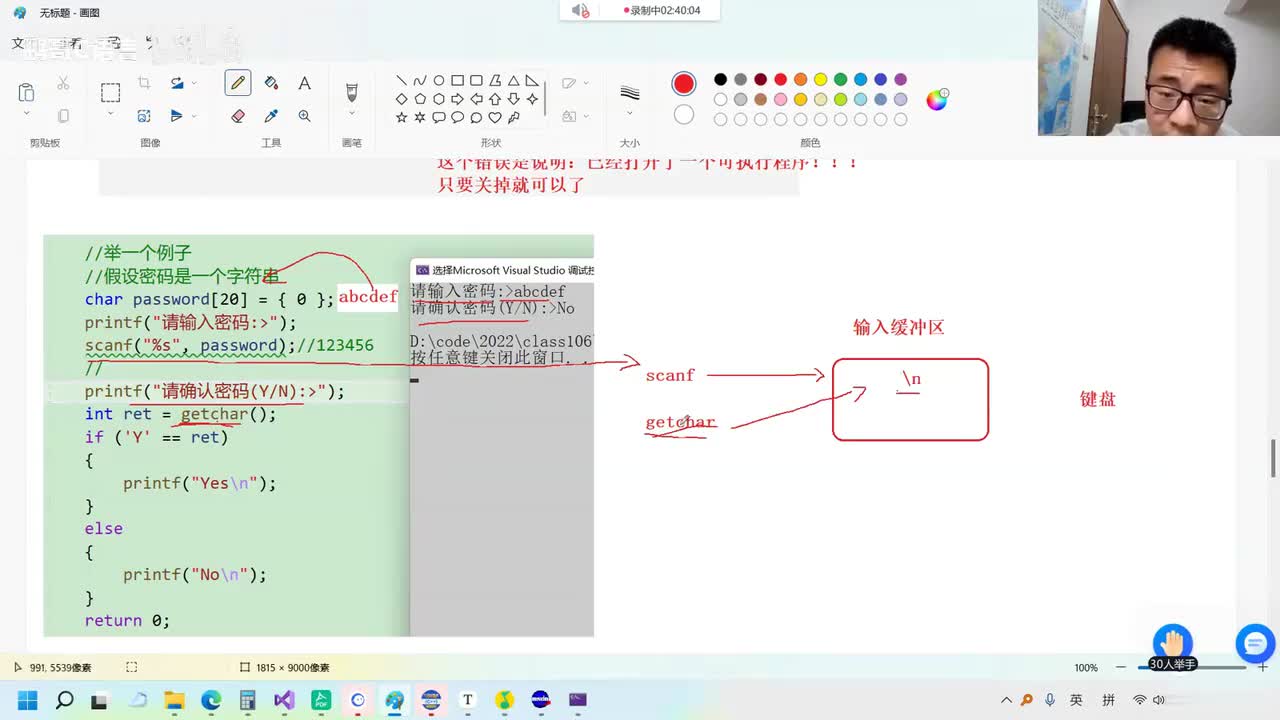Select the Eraser tool
Screen dimensions: 1280x720
238,116
